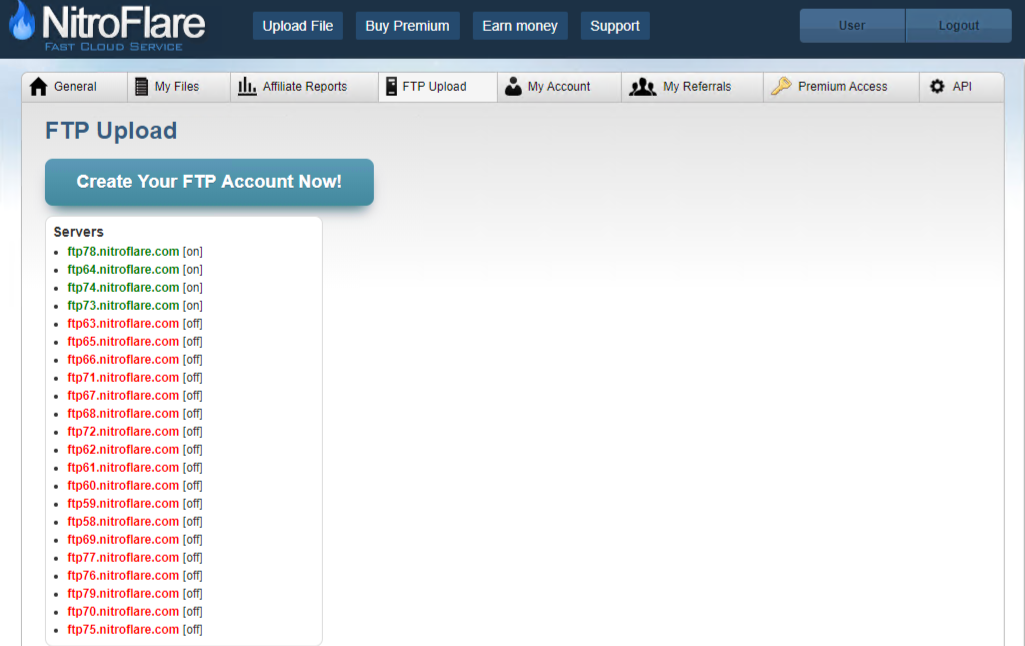Open the ftp78.nitroflare.com server link
Screen dimensions: 1025x646
pos(123,252)
